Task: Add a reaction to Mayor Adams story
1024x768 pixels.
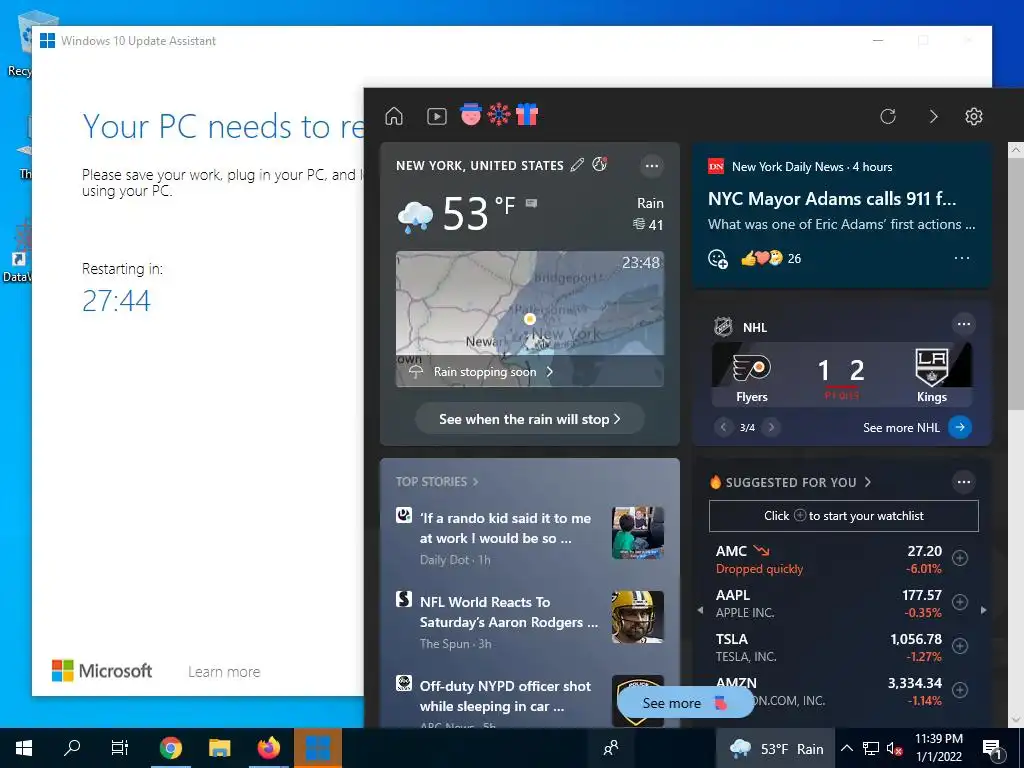Action: 718,259
